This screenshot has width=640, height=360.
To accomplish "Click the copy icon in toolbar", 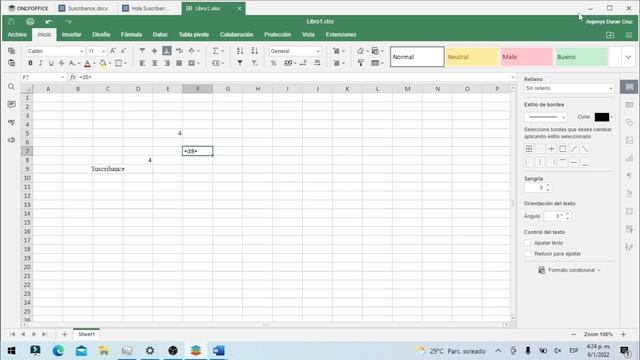I will [x=11, y=51].
